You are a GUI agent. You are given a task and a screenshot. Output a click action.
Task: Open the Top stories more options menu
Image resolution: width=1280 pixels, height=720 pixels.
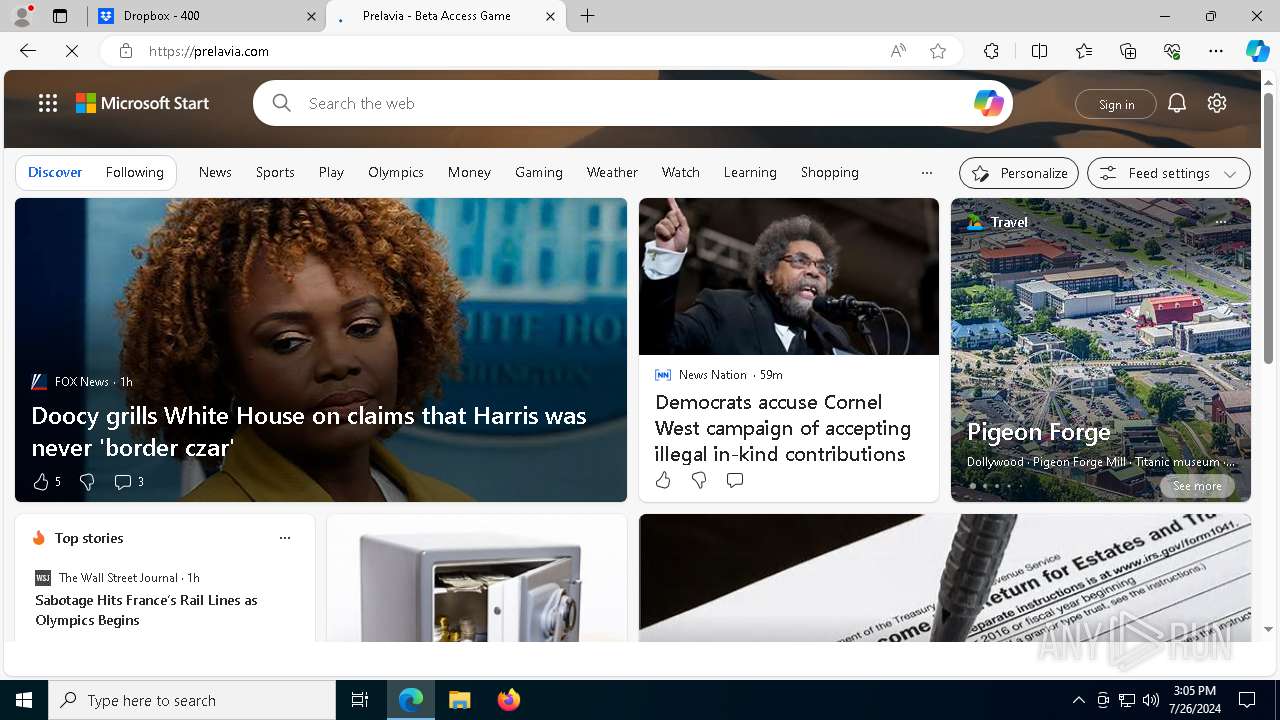point(285,538)
